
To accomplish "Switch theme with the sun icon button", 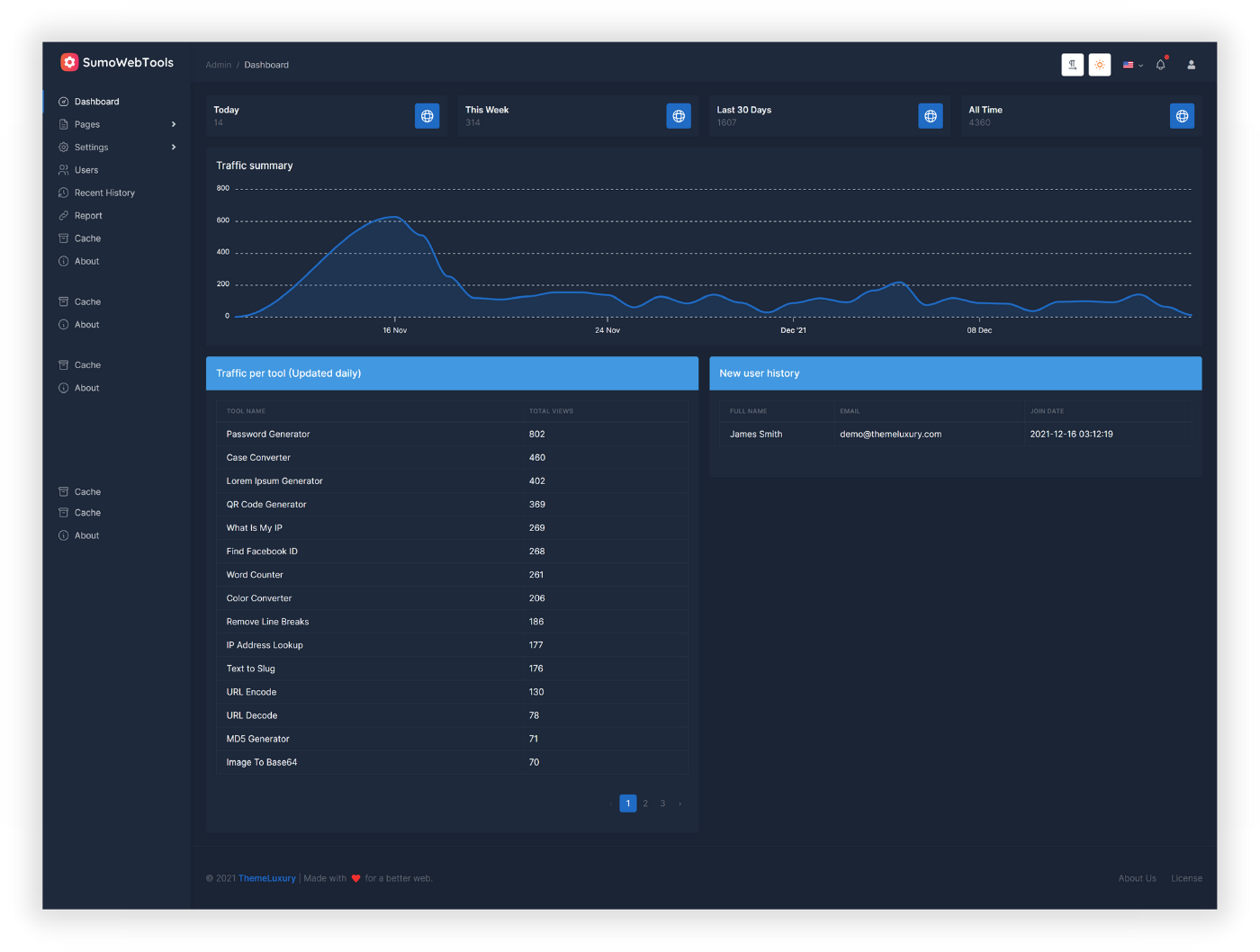I will click(1100, 65).
